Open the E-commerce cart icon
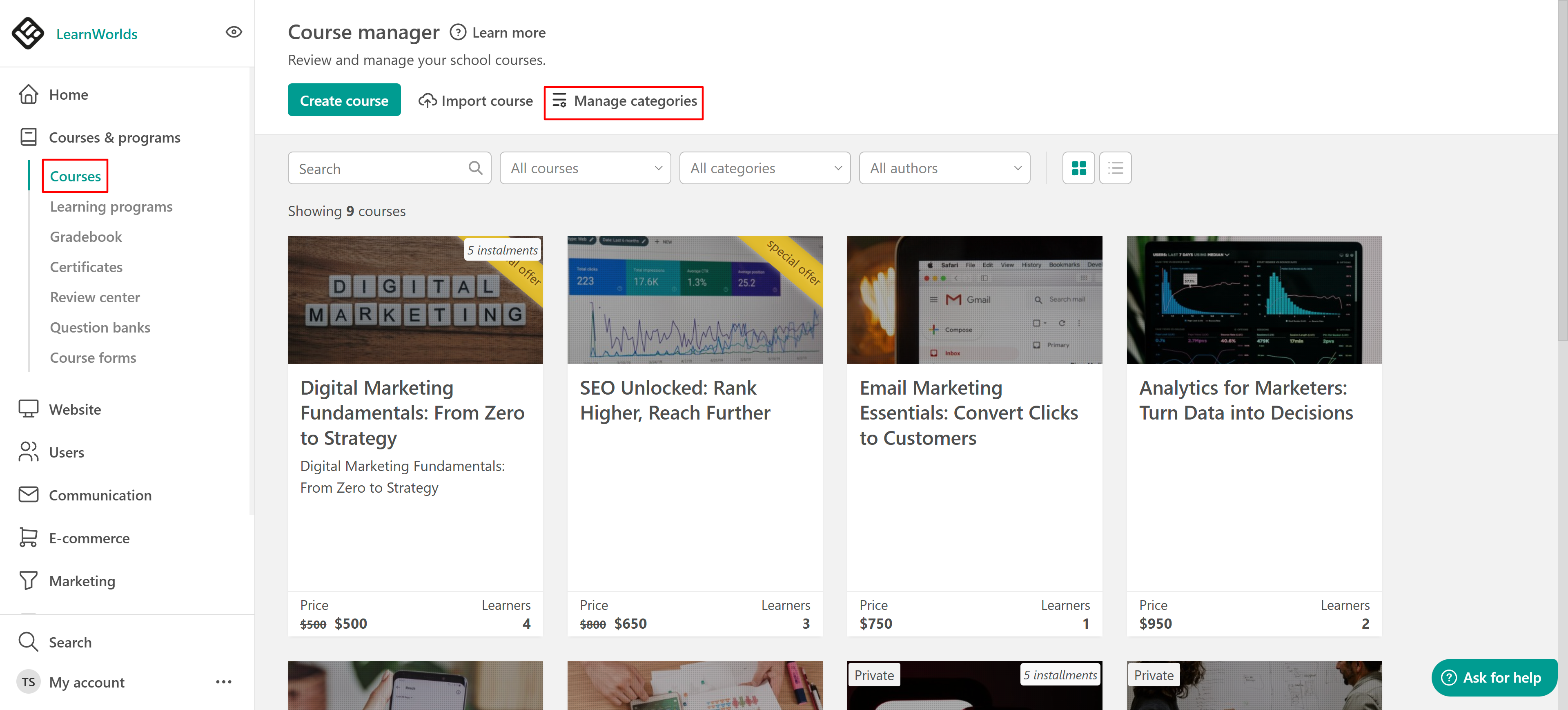Viewport: 1568px width, 710px height. [28, 538]
